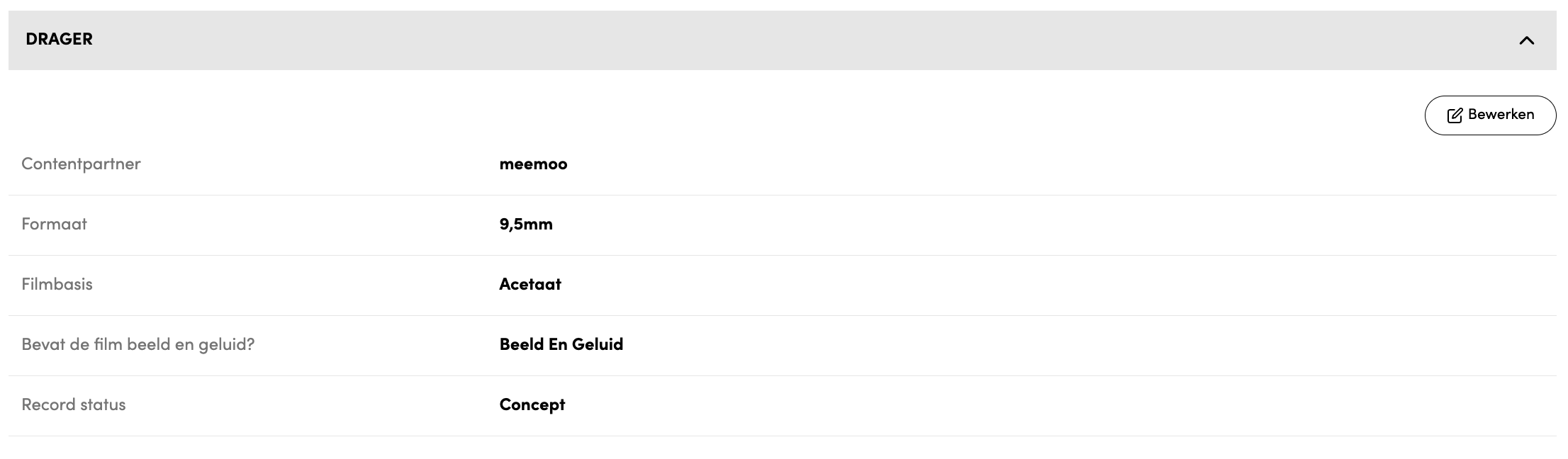Select the Filmbasis field label
The height and width of the screenshot is (459, 1568).
click(57, 284)
